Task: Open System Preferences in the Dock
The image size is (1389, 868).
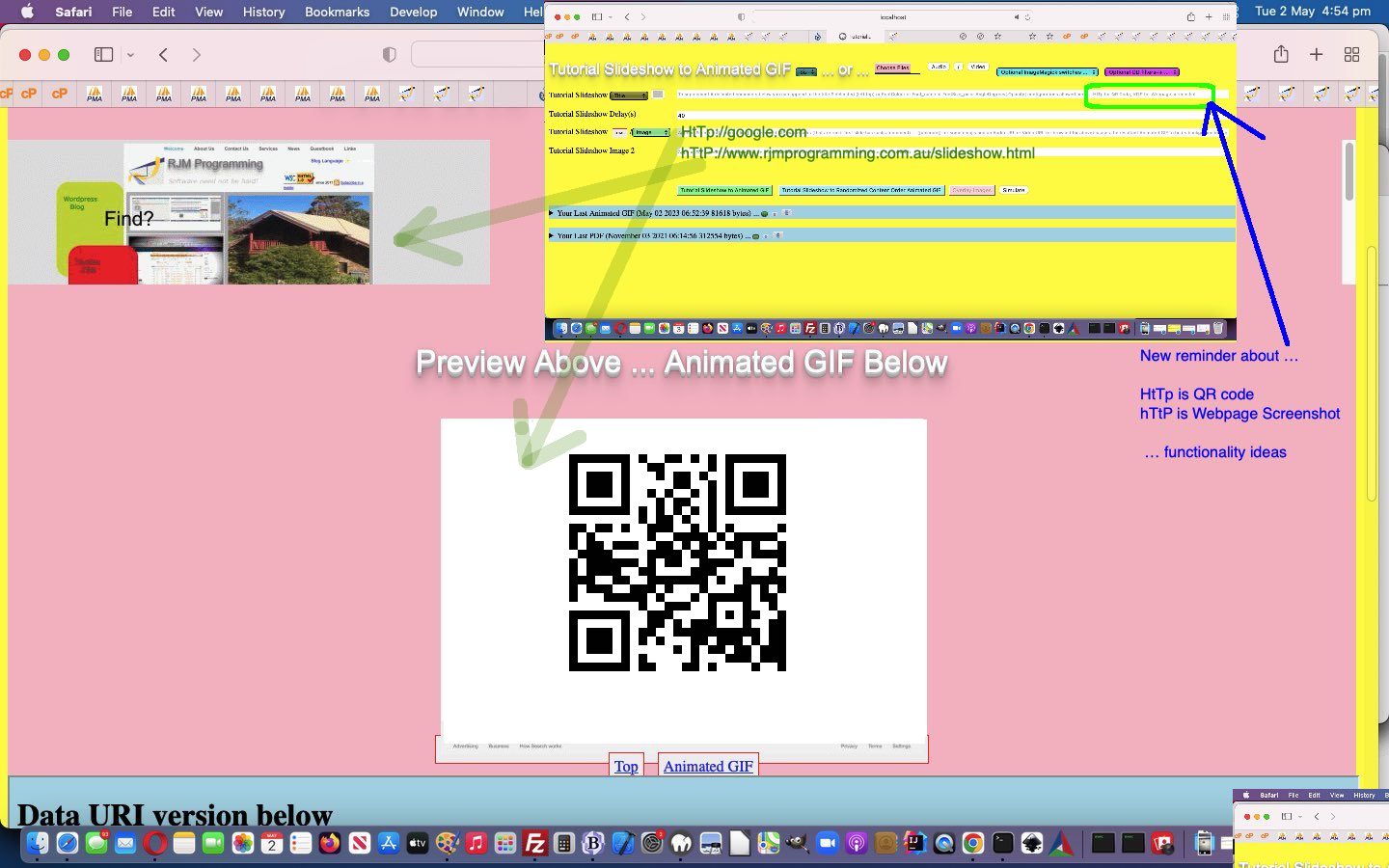Action: tap(652, 843)
